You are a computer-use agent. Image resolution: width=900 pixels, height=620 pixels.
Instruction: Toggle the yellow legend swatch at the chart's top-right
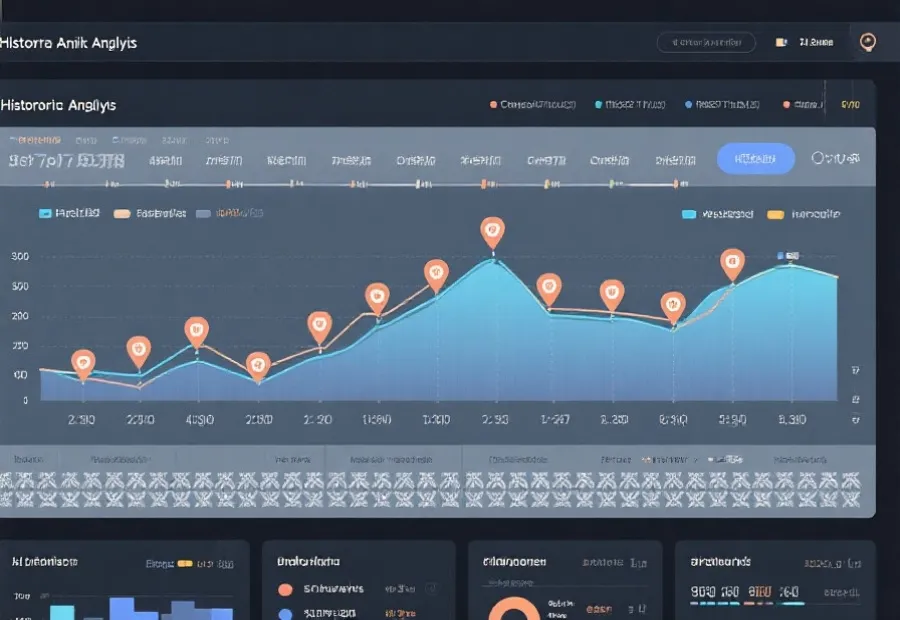click(x=774, y=214)
